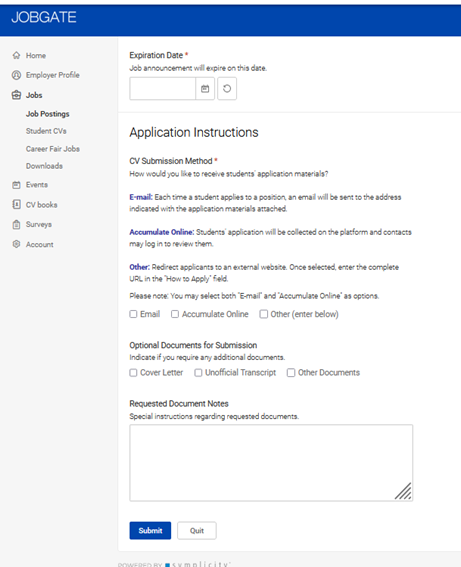The width and height of the screenshot is (461, 567).
Task: Click the Account gear icon
Action: click(16, 244)
